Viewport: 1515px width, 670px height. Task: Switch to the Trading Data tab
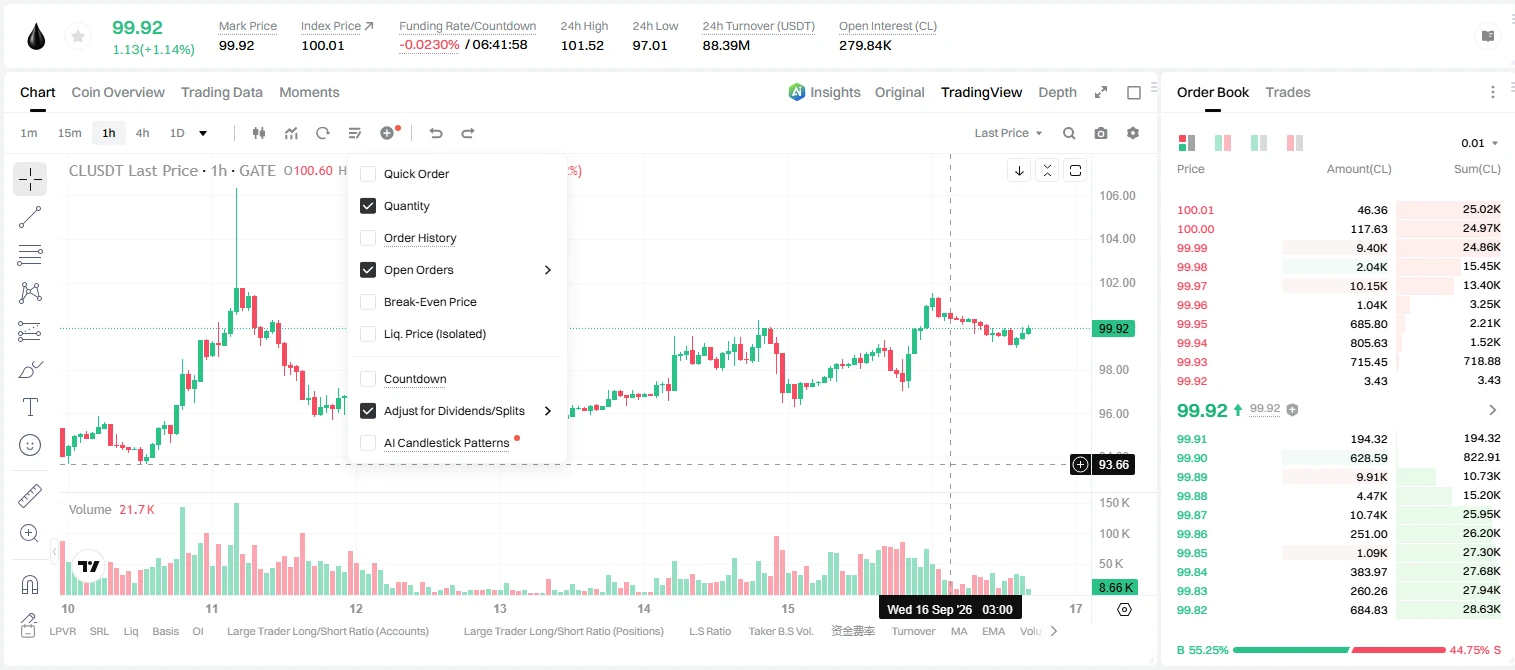coord(222,92)
